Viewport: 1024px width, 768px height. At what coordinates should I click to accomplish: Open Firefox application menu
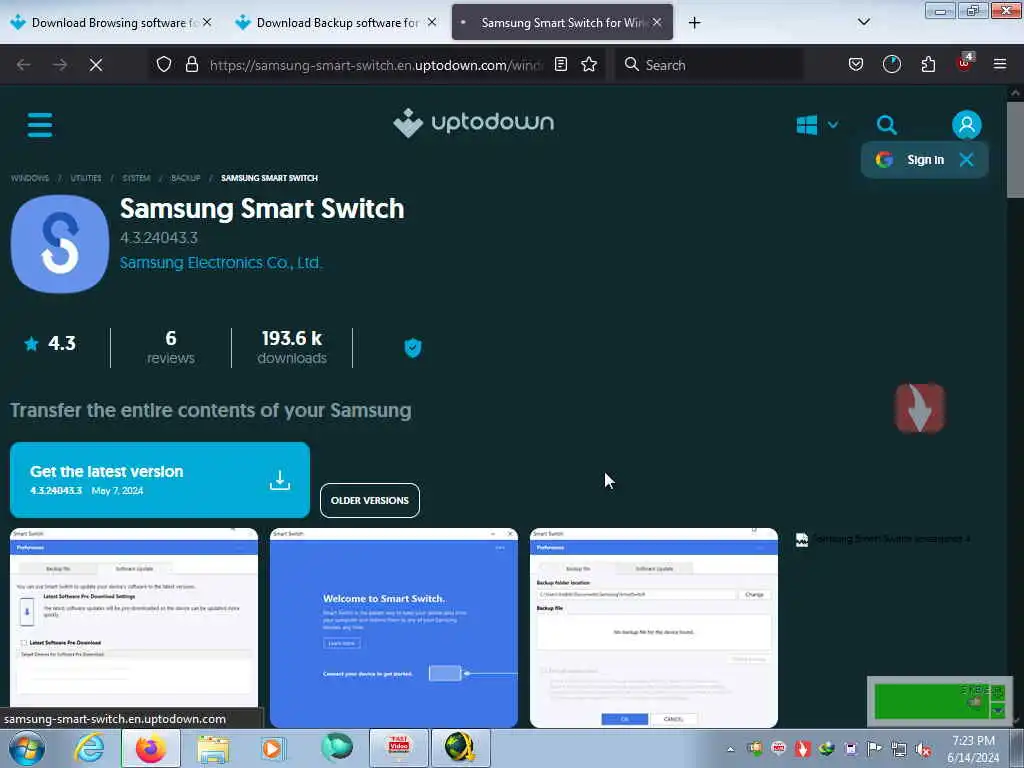coord(1000,64)
